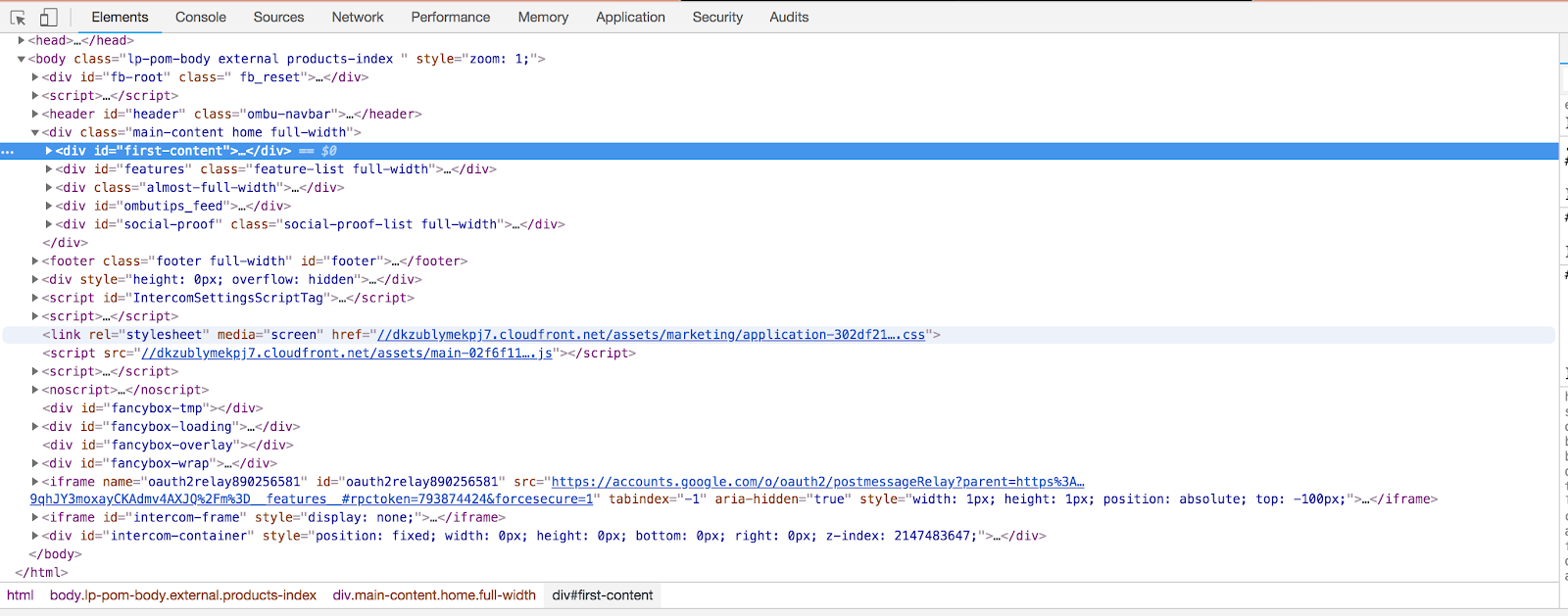Expand the intercom-container div node
1568x616 pixels.
(x=34, y=536)
